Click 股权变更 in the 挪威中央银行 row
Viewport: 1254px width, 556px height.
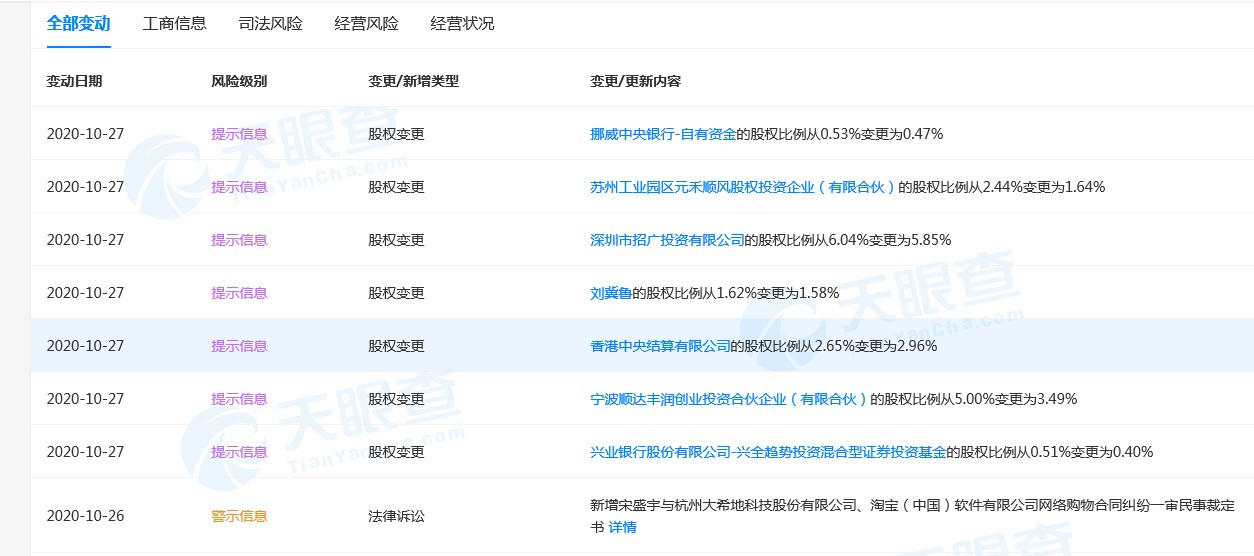tap(396, 133)
